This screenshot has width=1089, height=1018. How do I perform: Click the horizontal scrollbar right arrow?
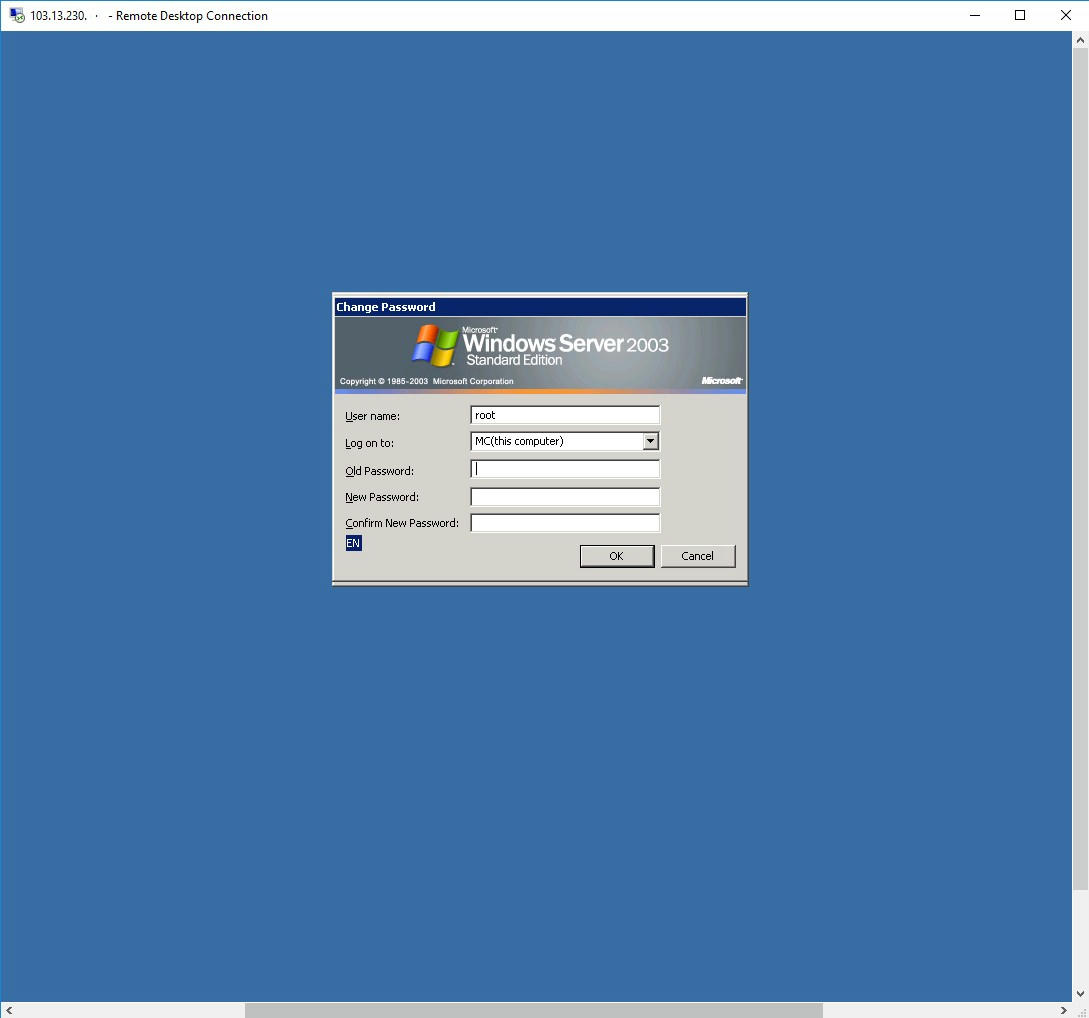[1063, 1010]
